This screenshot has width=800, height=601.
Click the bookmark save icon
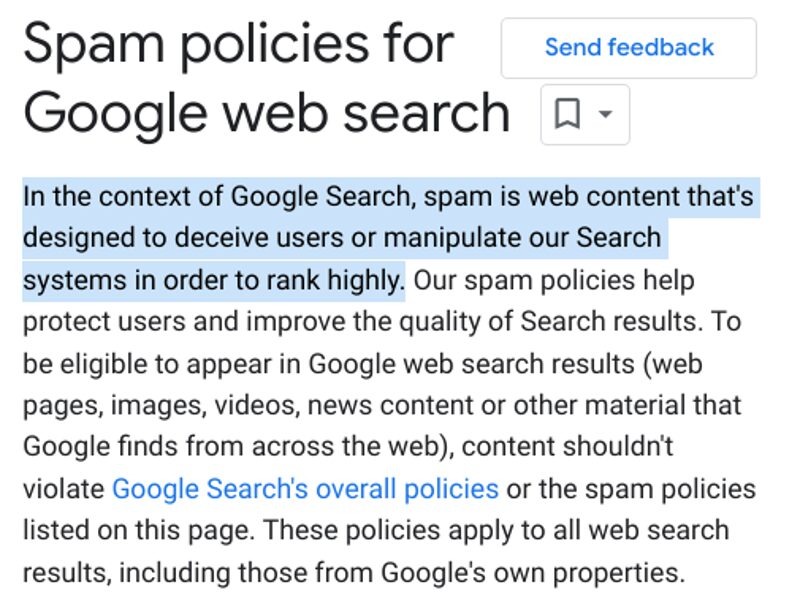[x=567, y=113]
